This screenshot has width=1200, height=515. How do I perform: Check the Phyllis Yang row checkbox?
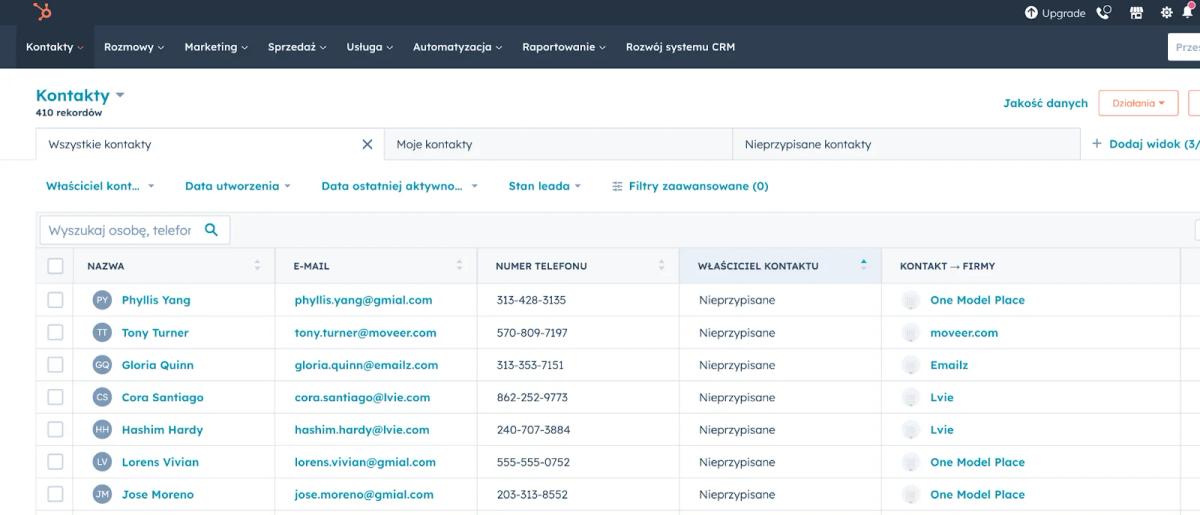click(x=55, y=300)
